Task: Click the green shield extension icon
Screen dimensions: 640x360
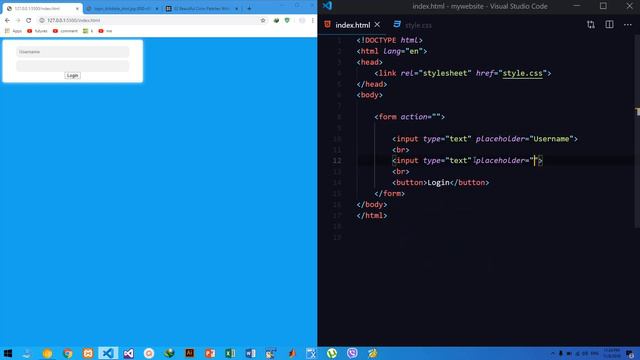Action: click(287, 20)
